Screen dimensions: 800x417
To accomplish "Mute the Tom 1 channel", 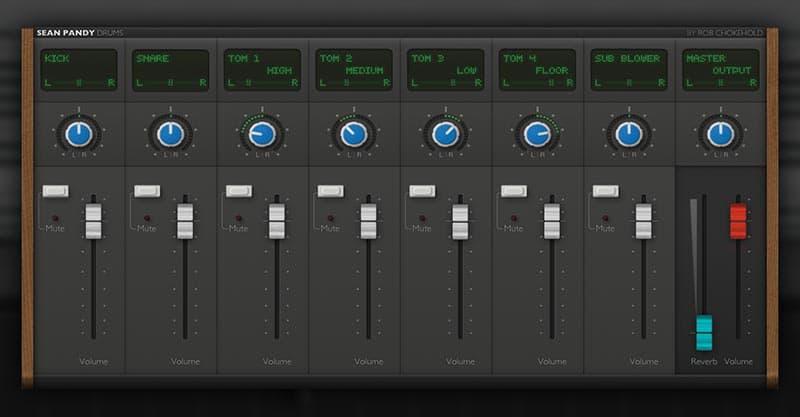I will [238, 191].
